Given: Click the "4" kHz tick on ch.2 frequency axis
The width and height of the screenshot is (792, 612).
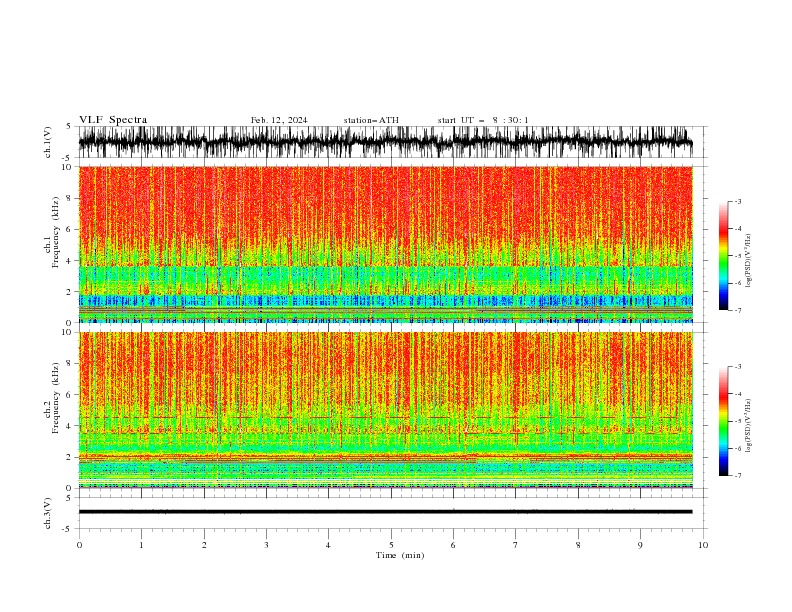Looking at the screenshot, I should click(x=71, y=426).
